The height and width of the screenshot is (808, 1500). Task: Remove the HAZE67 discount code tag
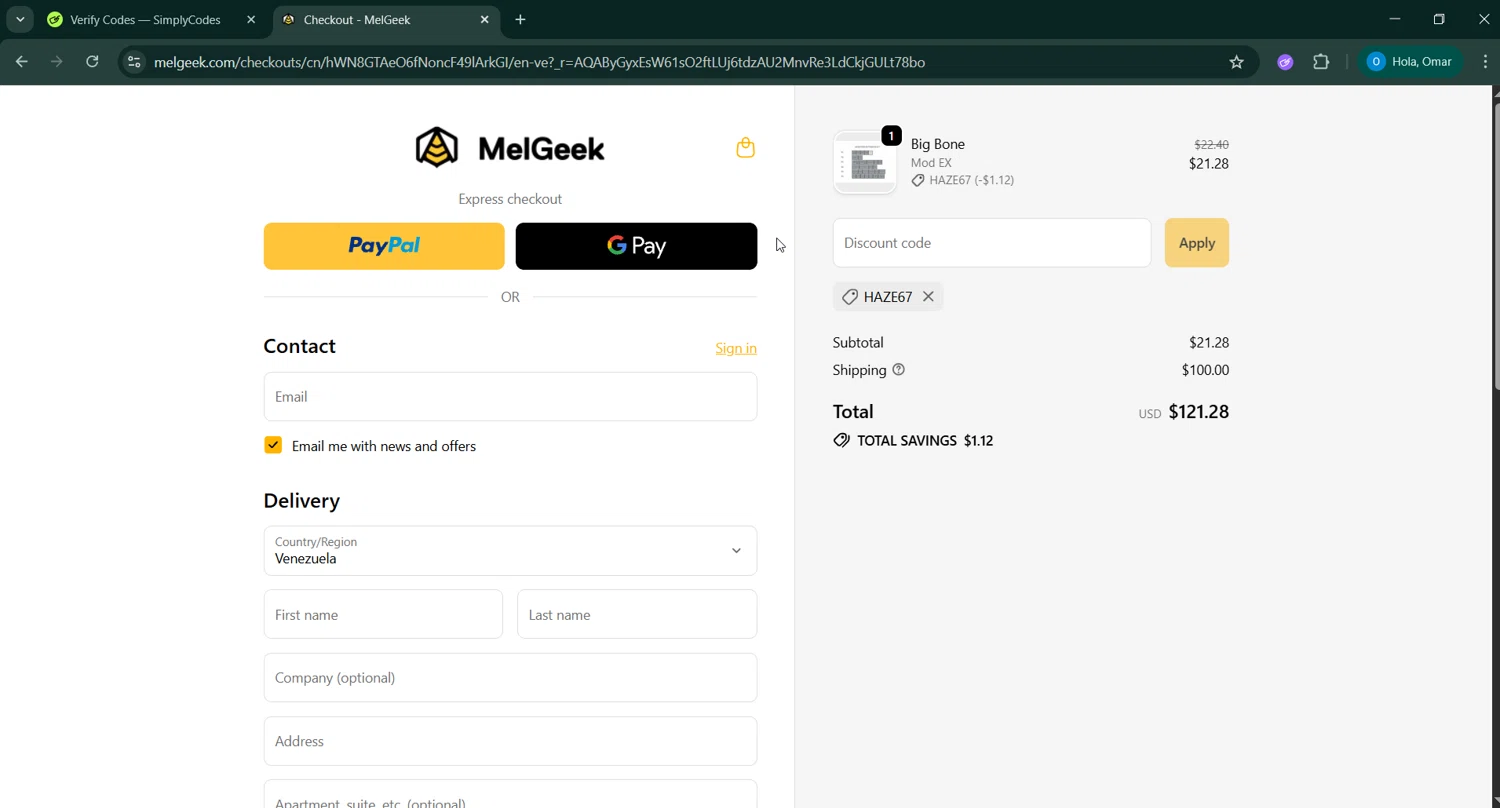coord(928,297)
